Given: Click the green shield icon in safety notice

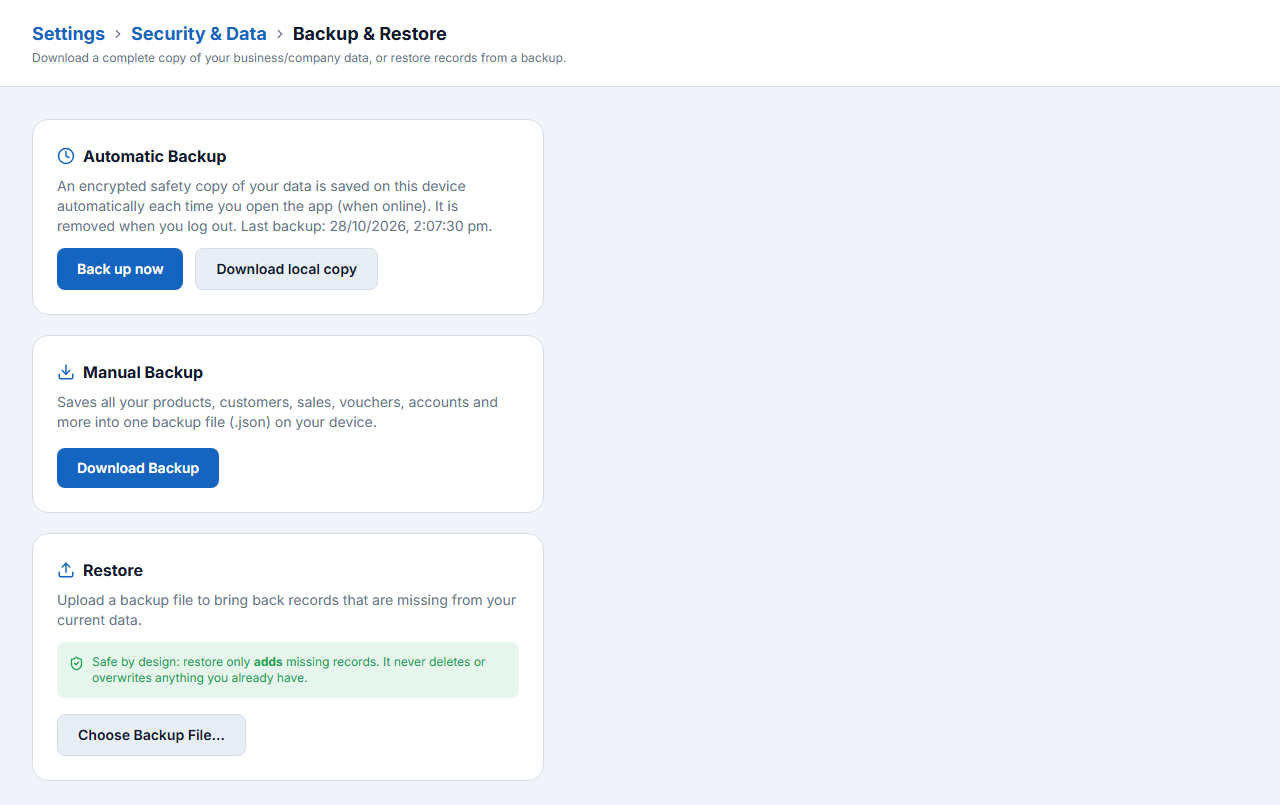Looking at the screenshot, I should pos(76,663).
